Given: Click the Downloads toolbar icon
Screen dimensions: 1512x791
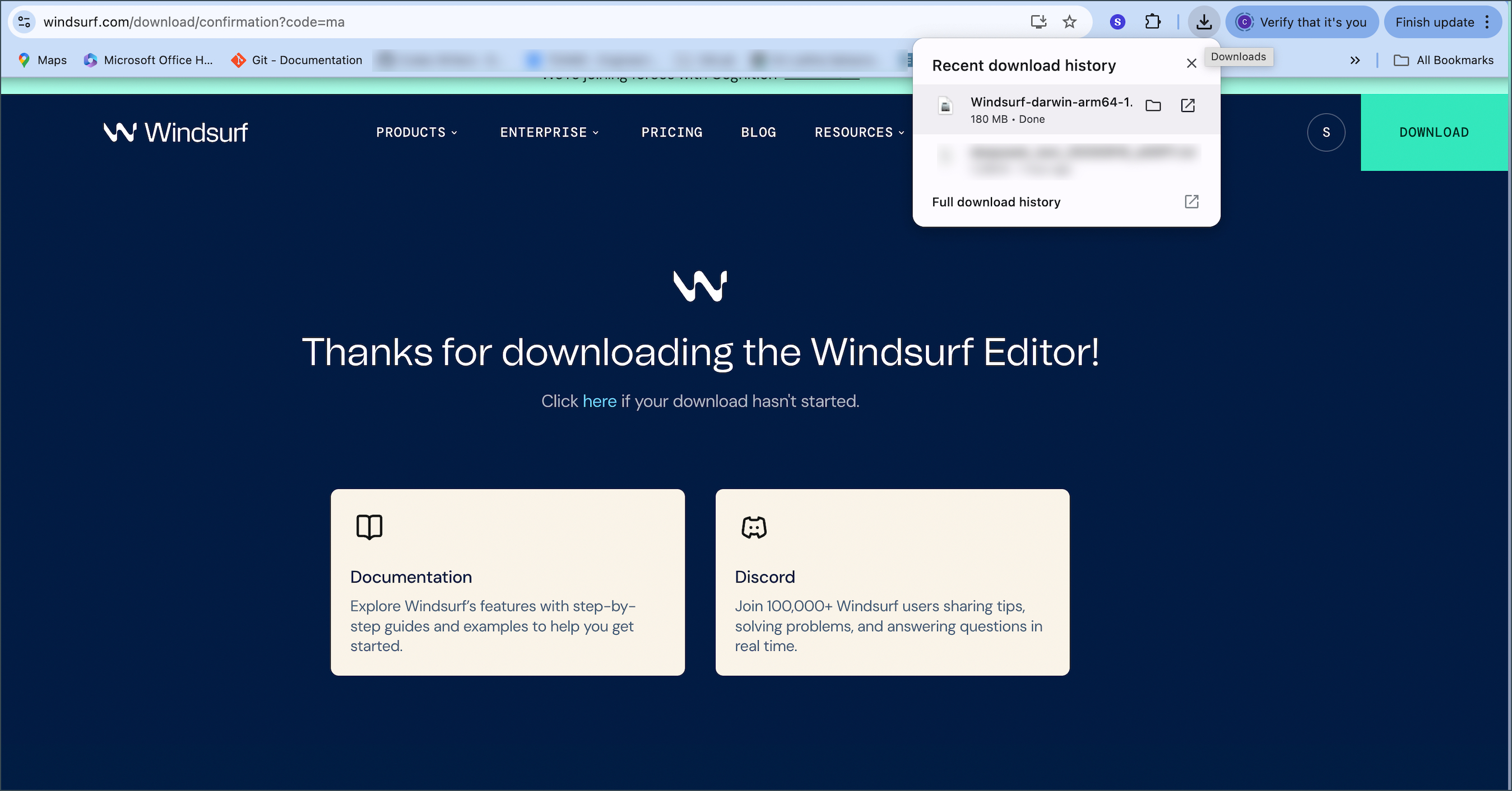Looking at the screenshot, I should point(1204,22).
